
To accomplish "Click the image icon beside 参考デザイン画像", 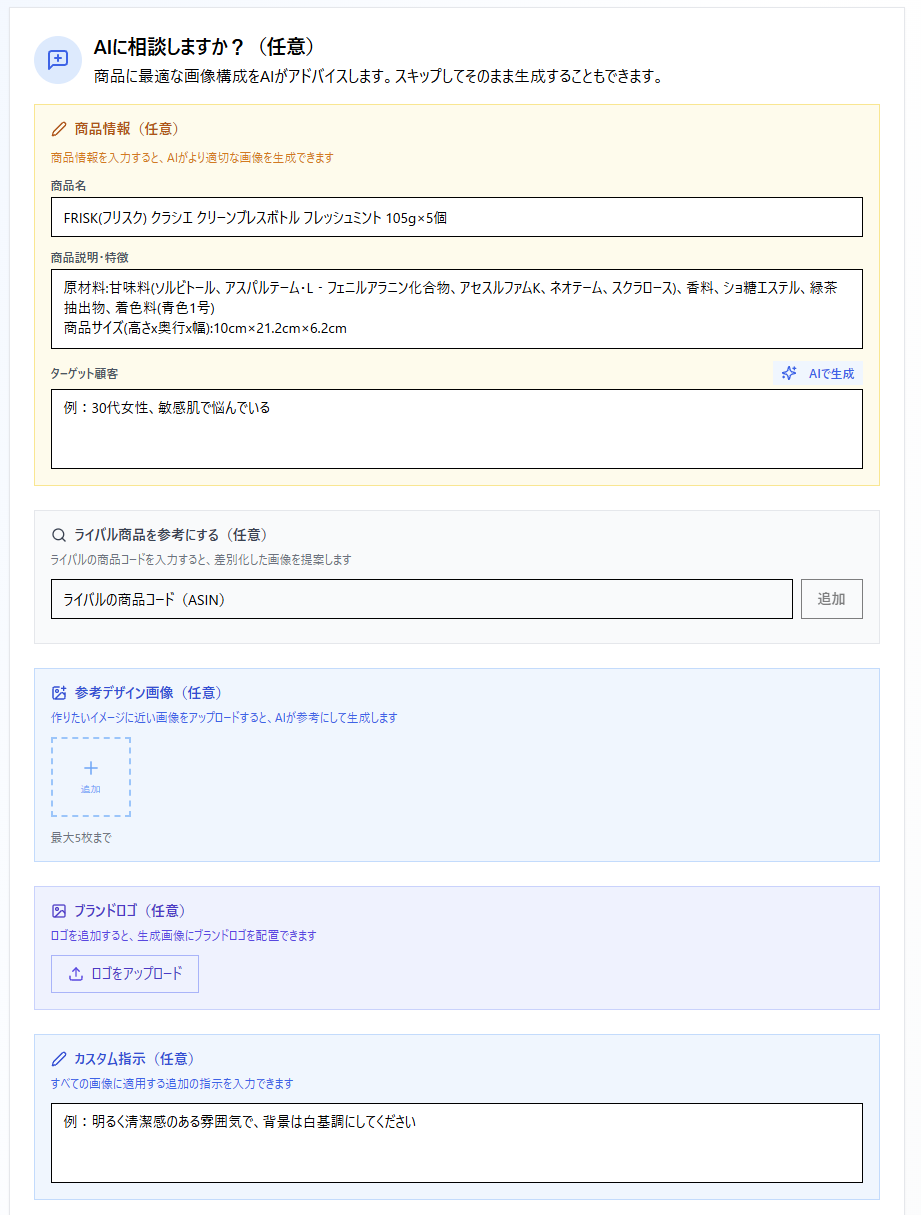I will [x=59, y=693].
